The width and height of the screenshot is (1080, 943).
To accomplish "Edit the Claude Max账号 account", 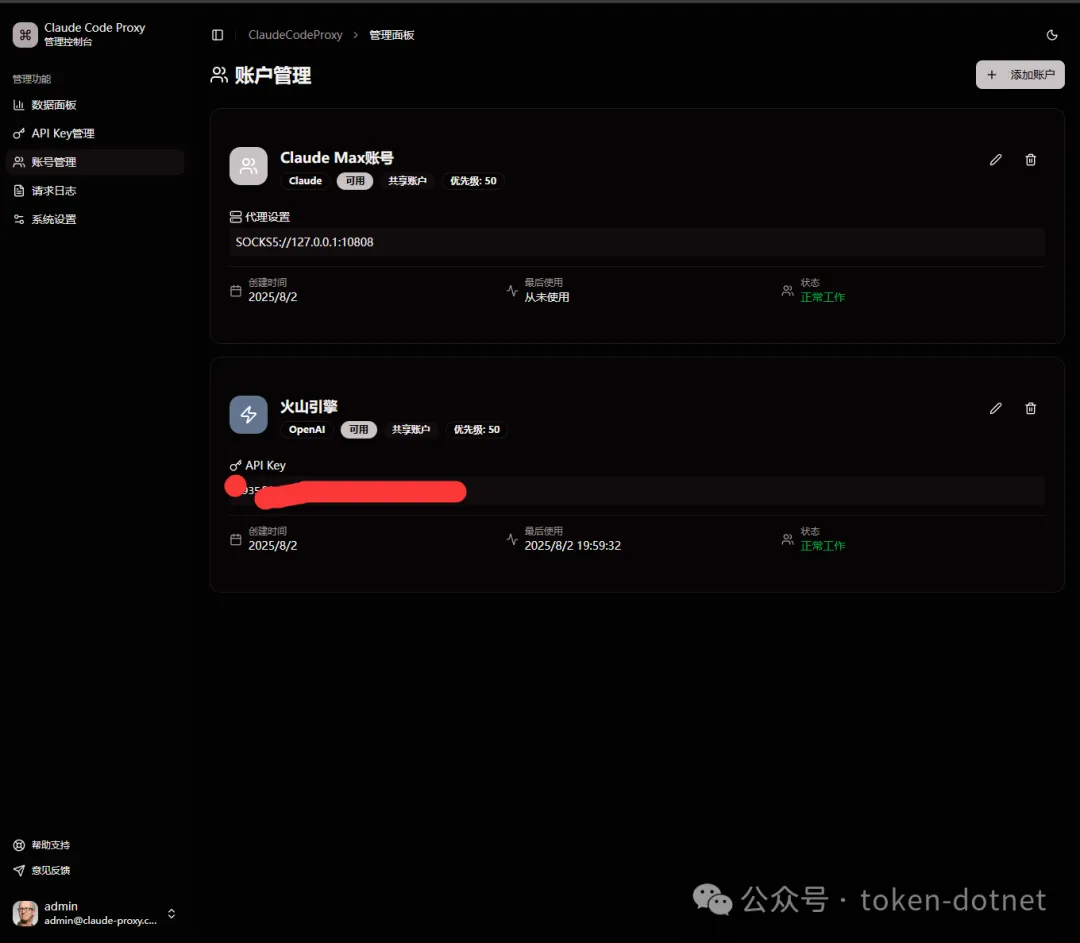I will pyautogui.click(x=995, y=160).
